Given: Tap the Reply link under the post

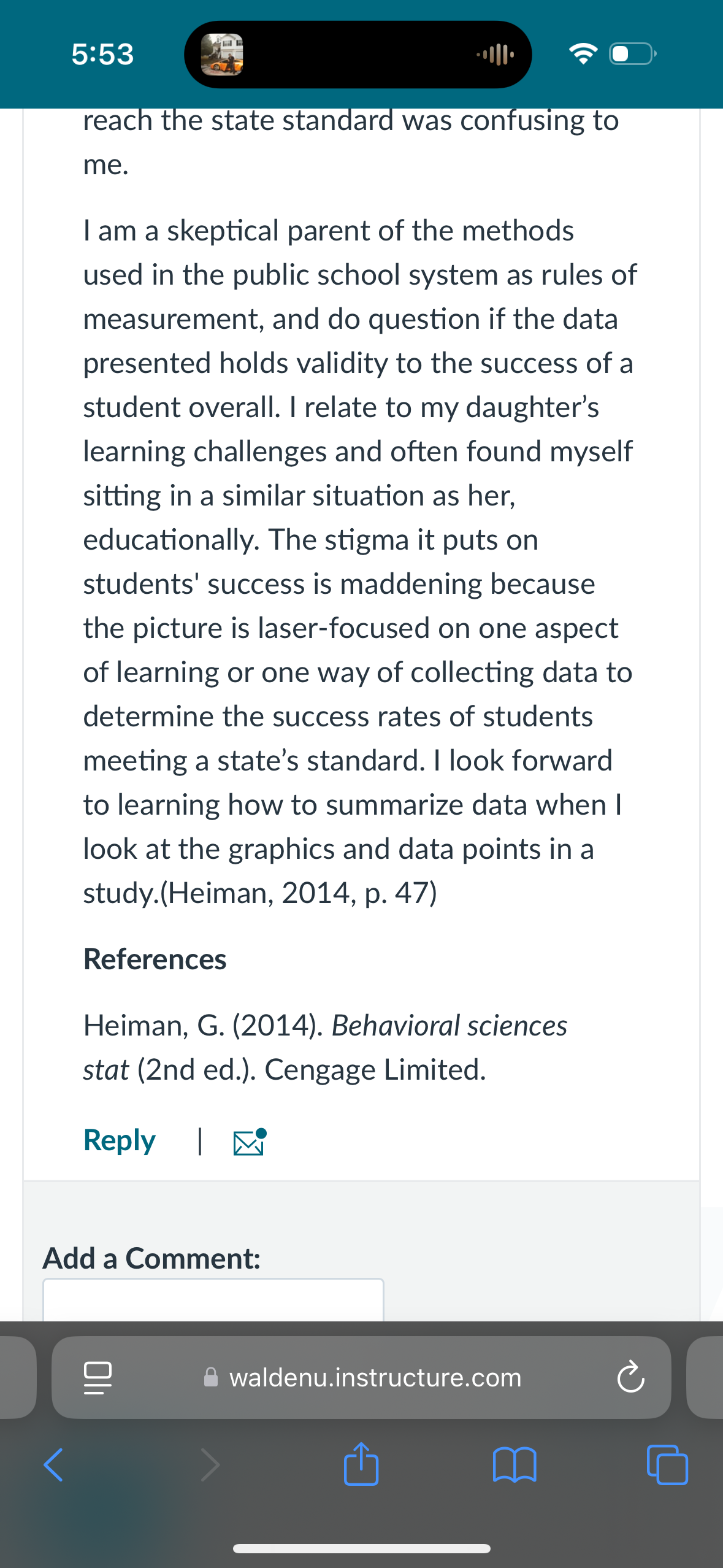Looking at the screenshot, I should [x=120, y=1140].
